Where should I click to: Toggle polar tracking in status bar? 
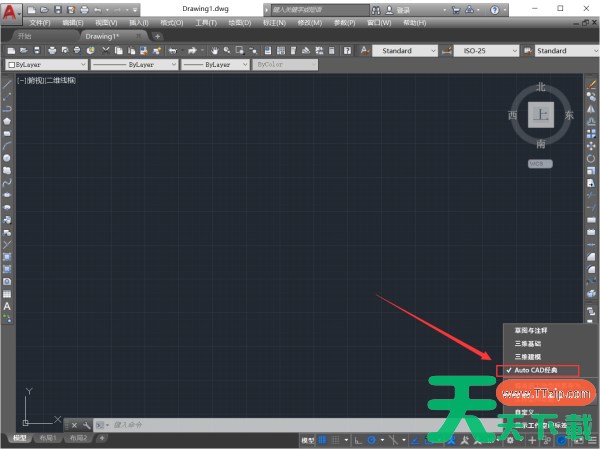(x=371, y=440)
